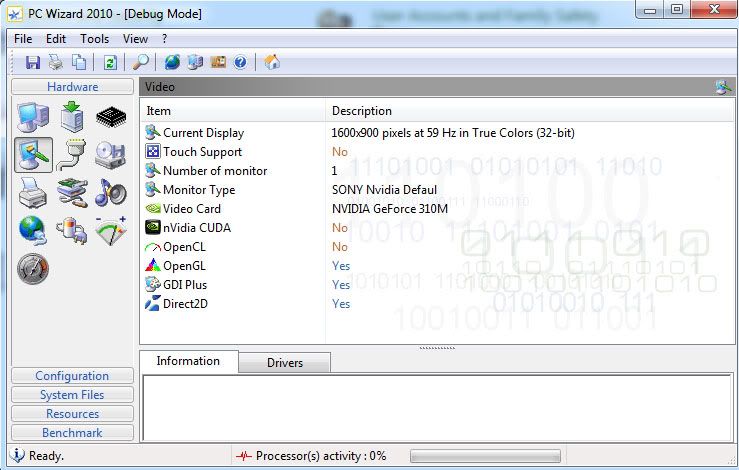Screen dimensions: 739x470
Task: Click the SONY Nvidia Defaul value
Action: 384,190
